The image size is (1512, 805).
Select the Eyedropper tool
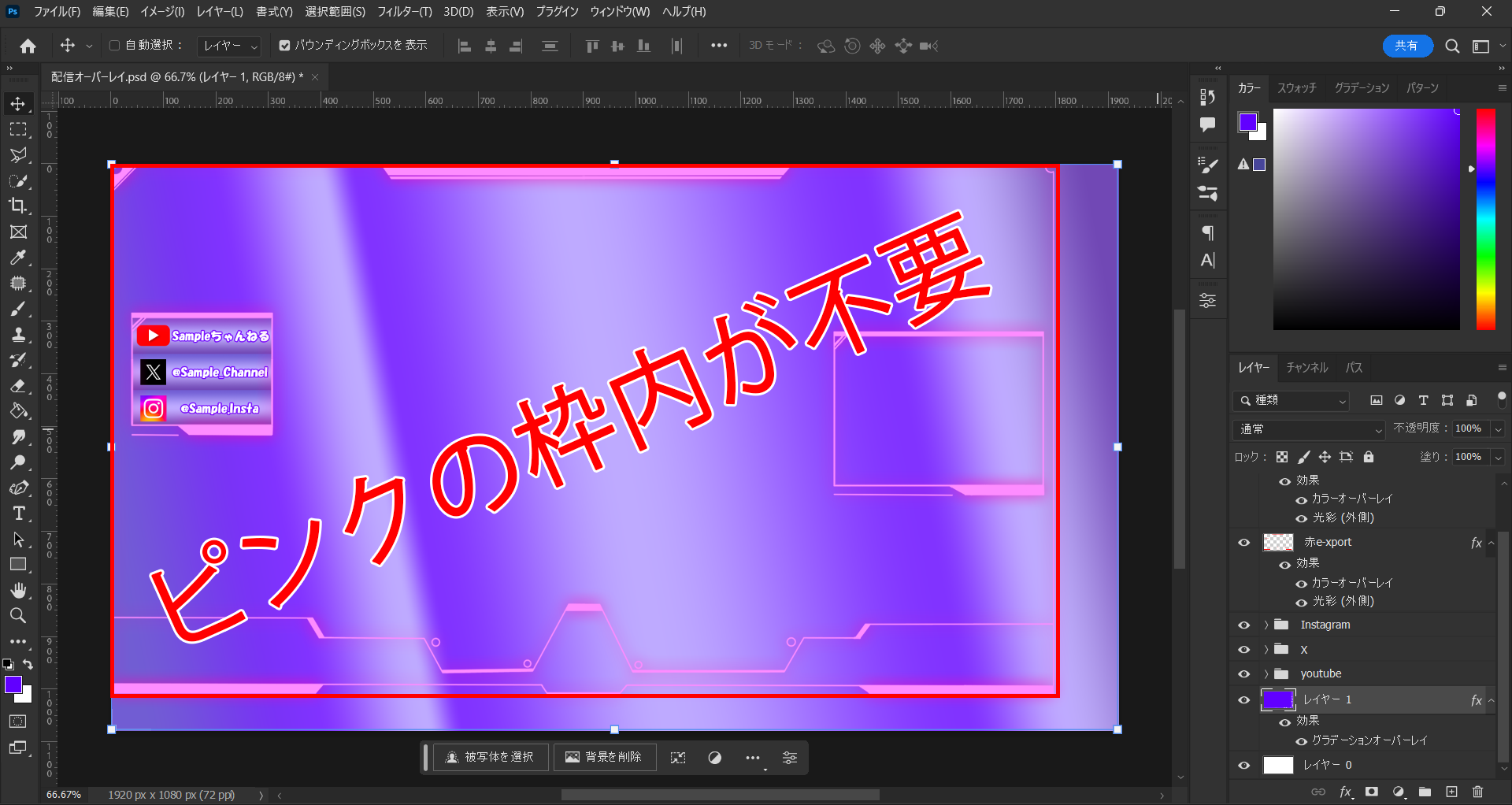click(x=18, y=258)
